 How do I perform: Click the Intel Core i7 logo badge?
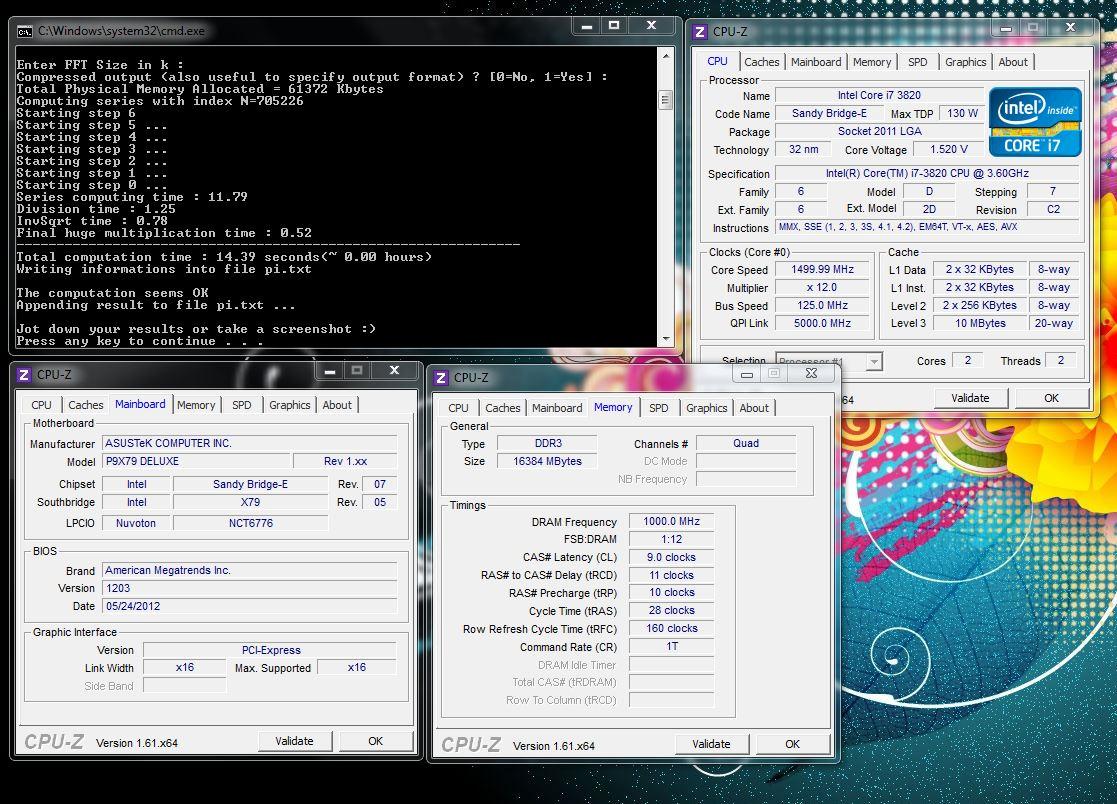point(1034,122)
